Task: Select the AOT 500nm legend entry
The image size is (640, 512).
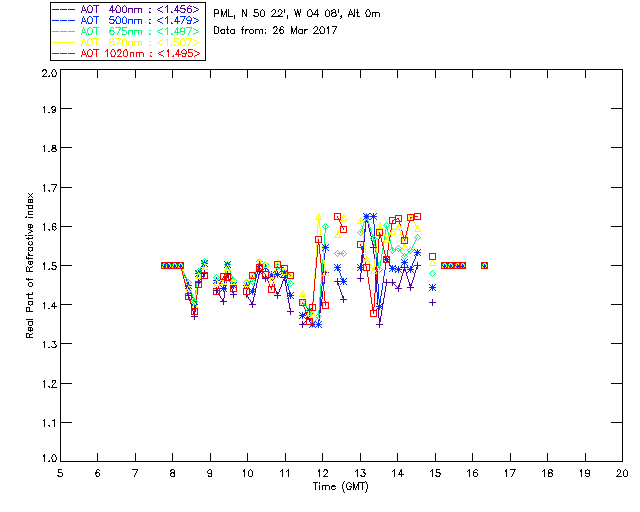Action: click(127, 20)
